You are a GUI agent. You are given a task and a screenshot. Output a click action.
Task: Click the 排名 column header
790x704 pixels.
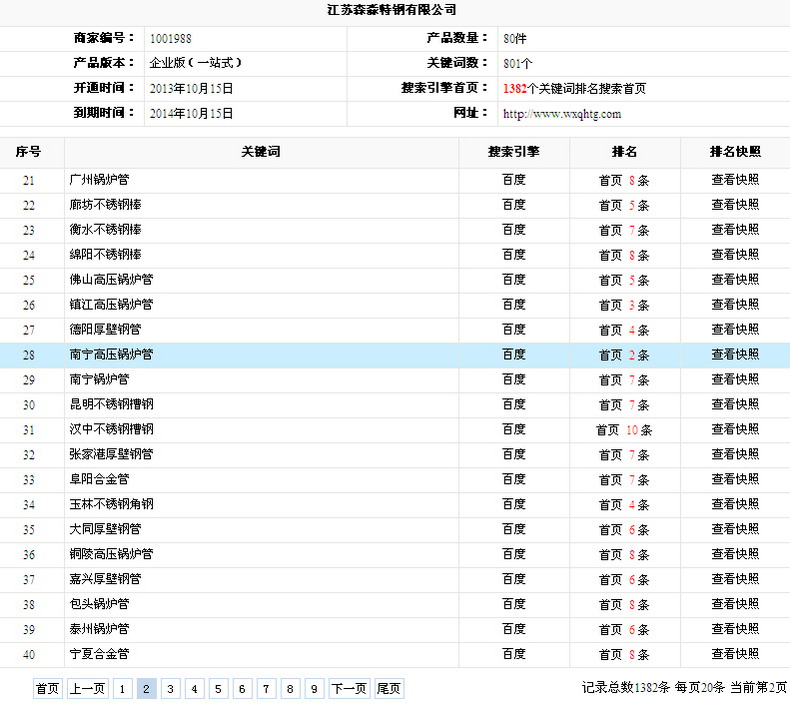click(625, 152)
